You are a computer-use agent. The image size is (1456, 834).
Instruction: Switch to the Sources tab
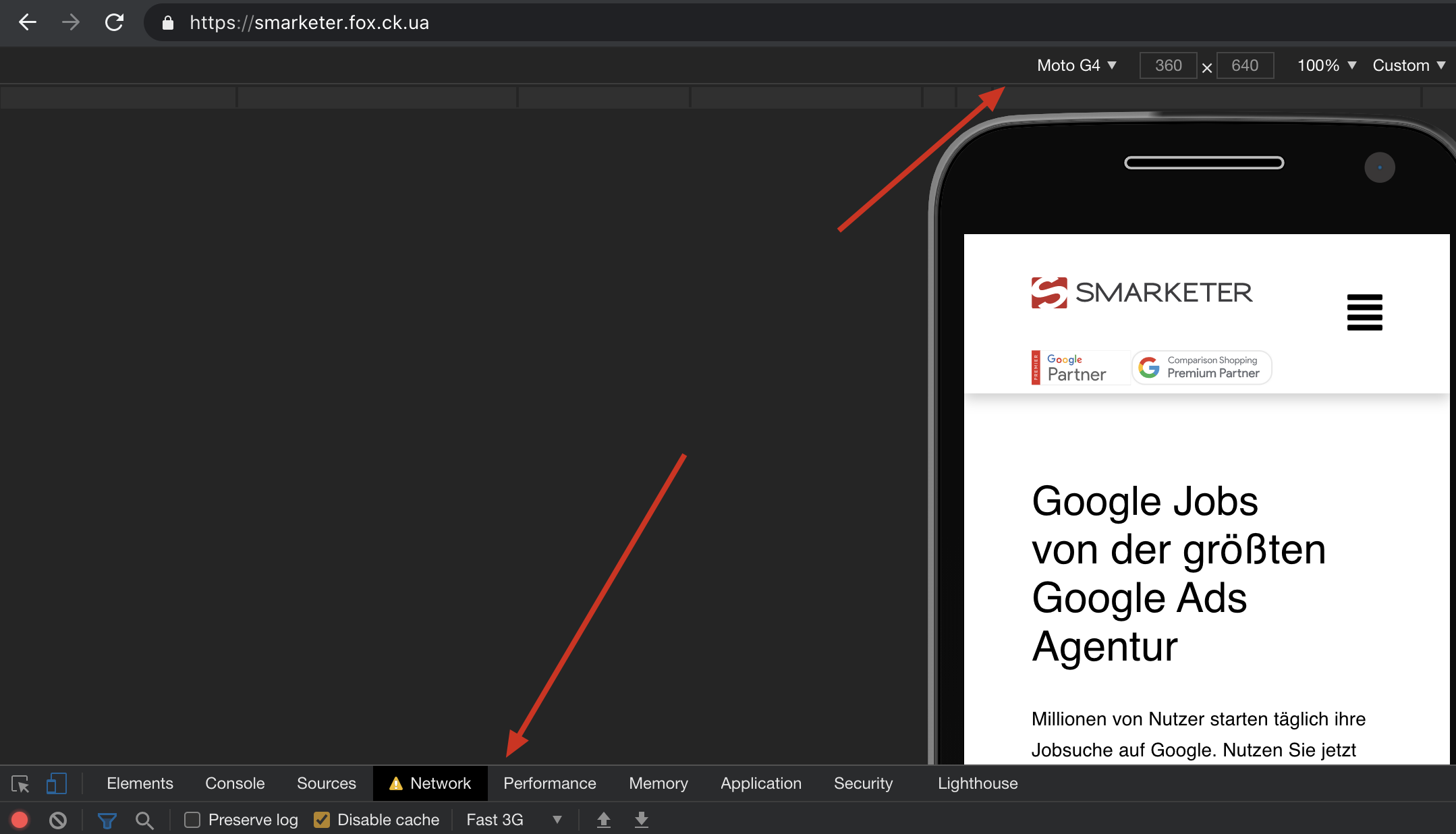[327, 783]
